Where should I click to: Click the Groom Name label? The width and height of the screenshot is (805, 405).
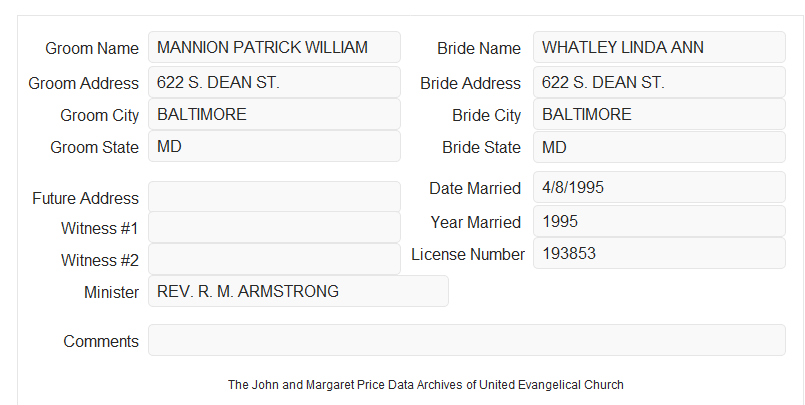(x=92, y=48)
